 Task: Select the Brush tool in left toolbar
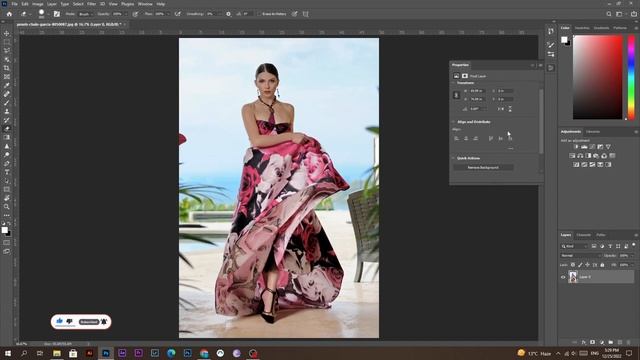(7, 102)
